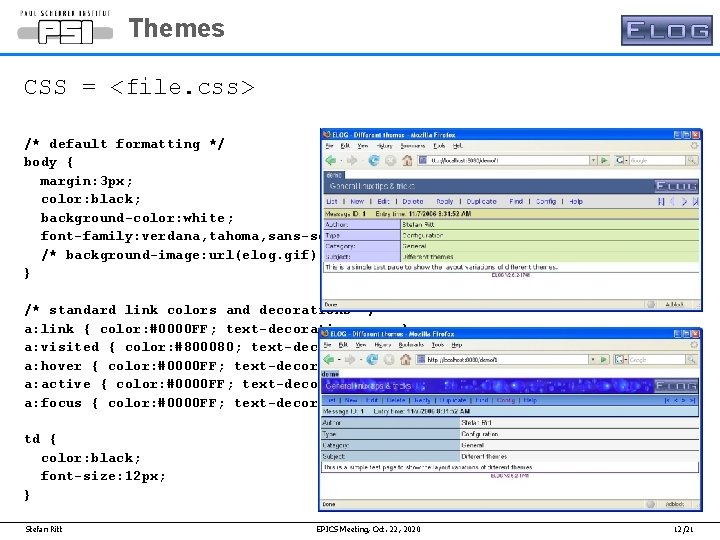The height and width of the screenshot is (540, 720).
Task: Click 'Configuration' value in the green-theme entry table
Action: click(422, 236)
